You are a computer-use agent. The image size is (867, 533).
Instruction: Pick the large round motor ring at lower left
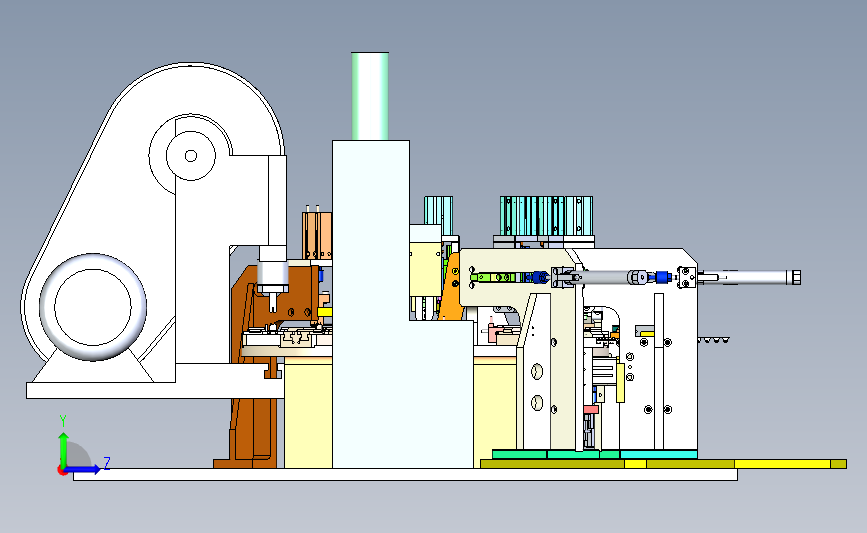(93, 307)
